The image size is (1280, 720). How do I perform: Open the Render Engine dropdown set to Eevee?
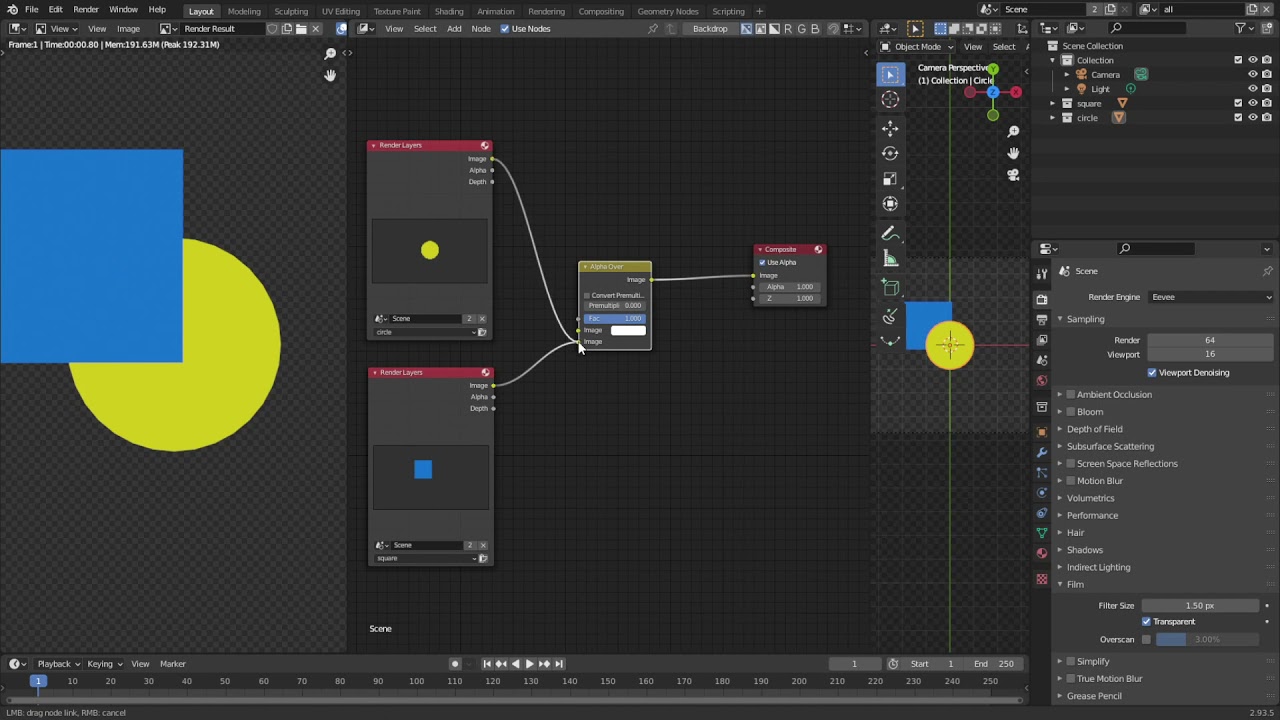[1210, 297]
